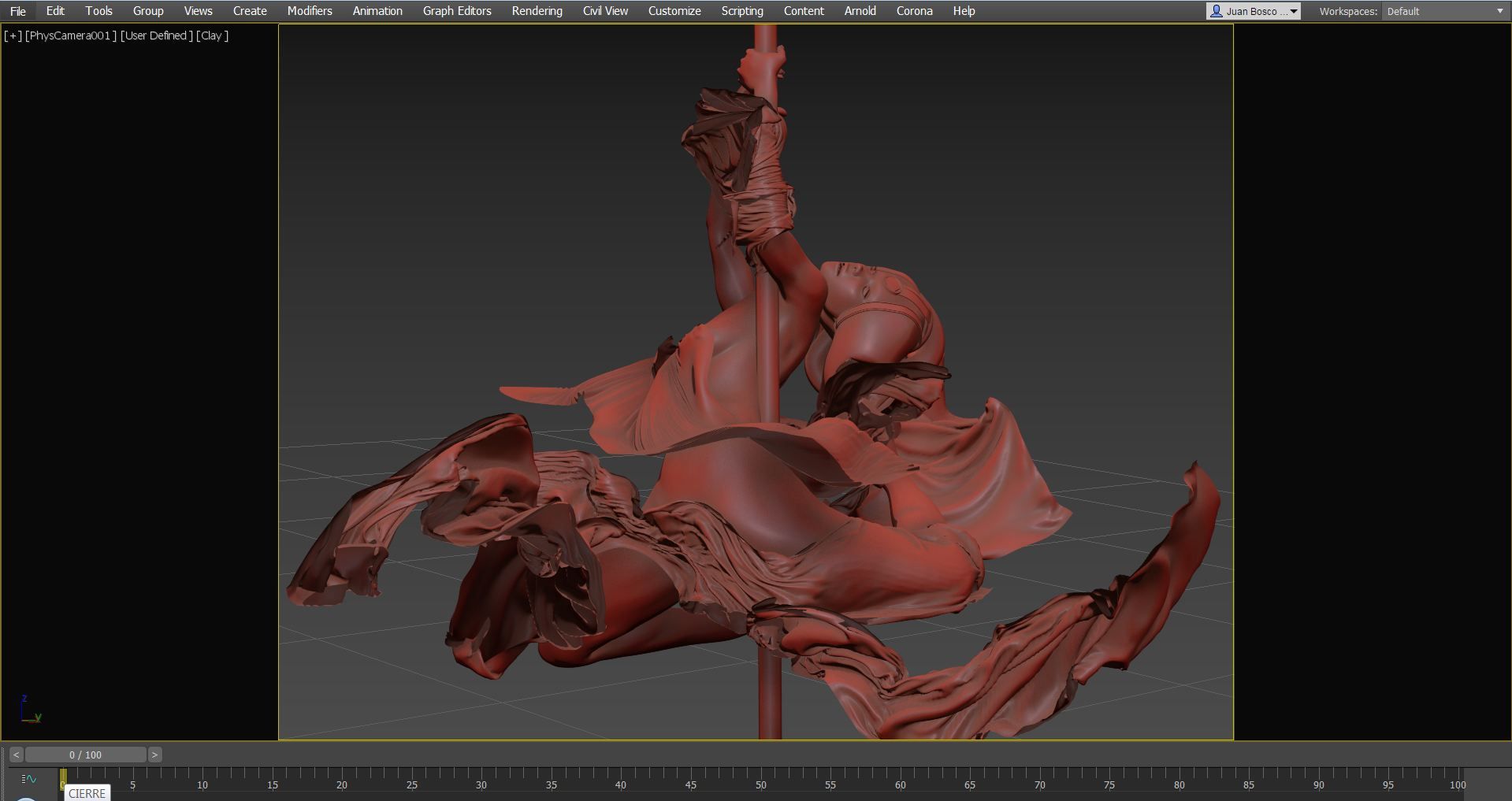Open the Corona menu
The width and height of the screenshot is (1512, 801).
click(914, 11)
